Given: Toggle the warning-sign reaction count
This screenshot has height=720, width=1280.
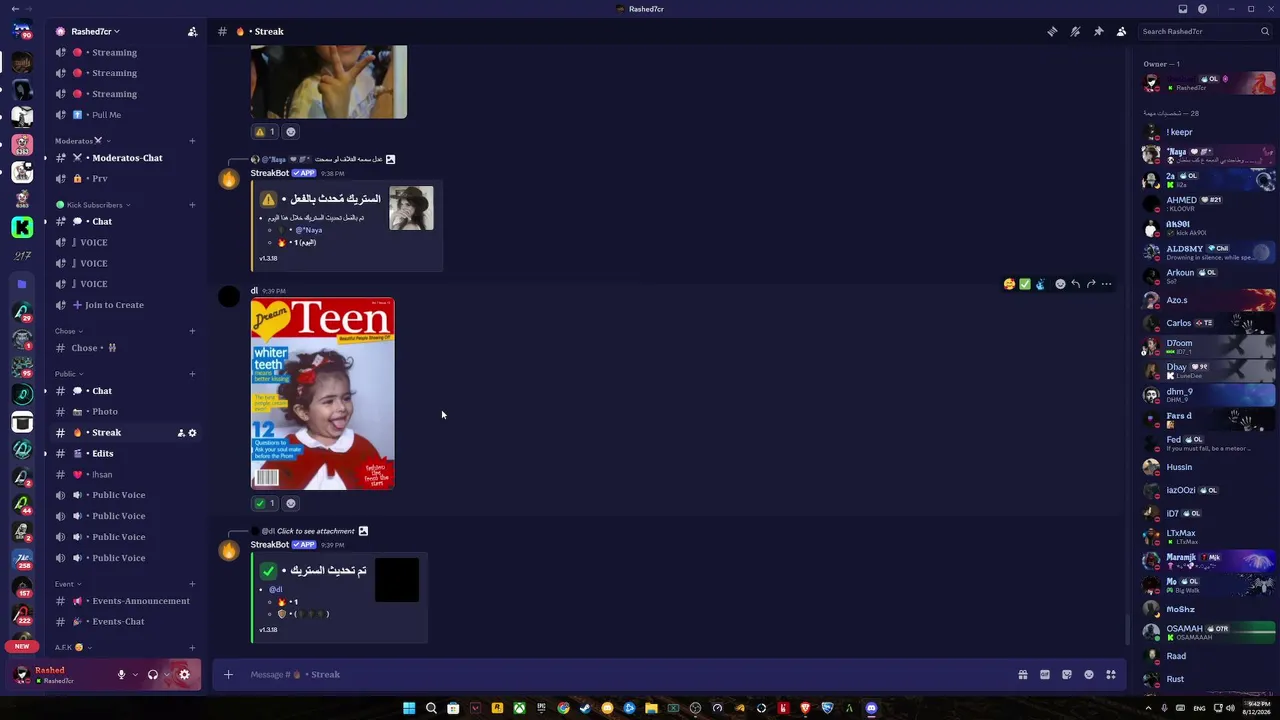Looking at the screenshot, I should point(265,132).
